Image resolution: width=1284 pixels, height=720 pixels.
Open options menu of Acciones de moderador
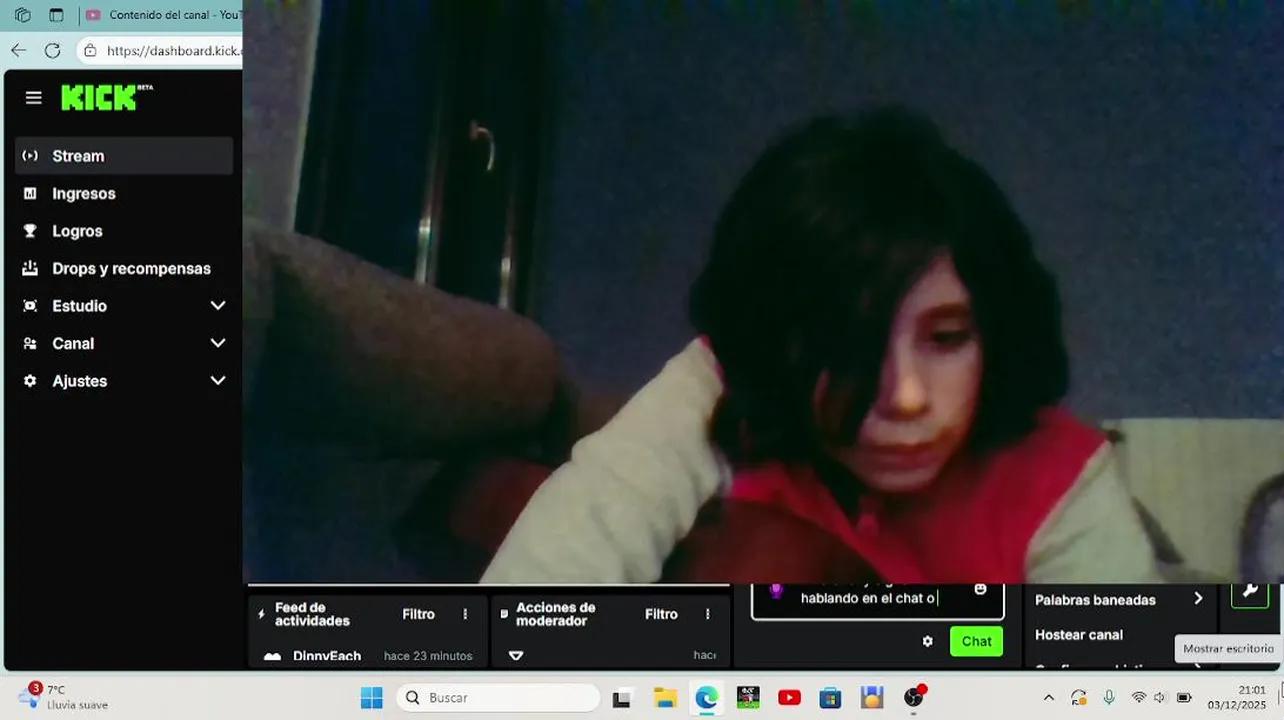point(707,613)
